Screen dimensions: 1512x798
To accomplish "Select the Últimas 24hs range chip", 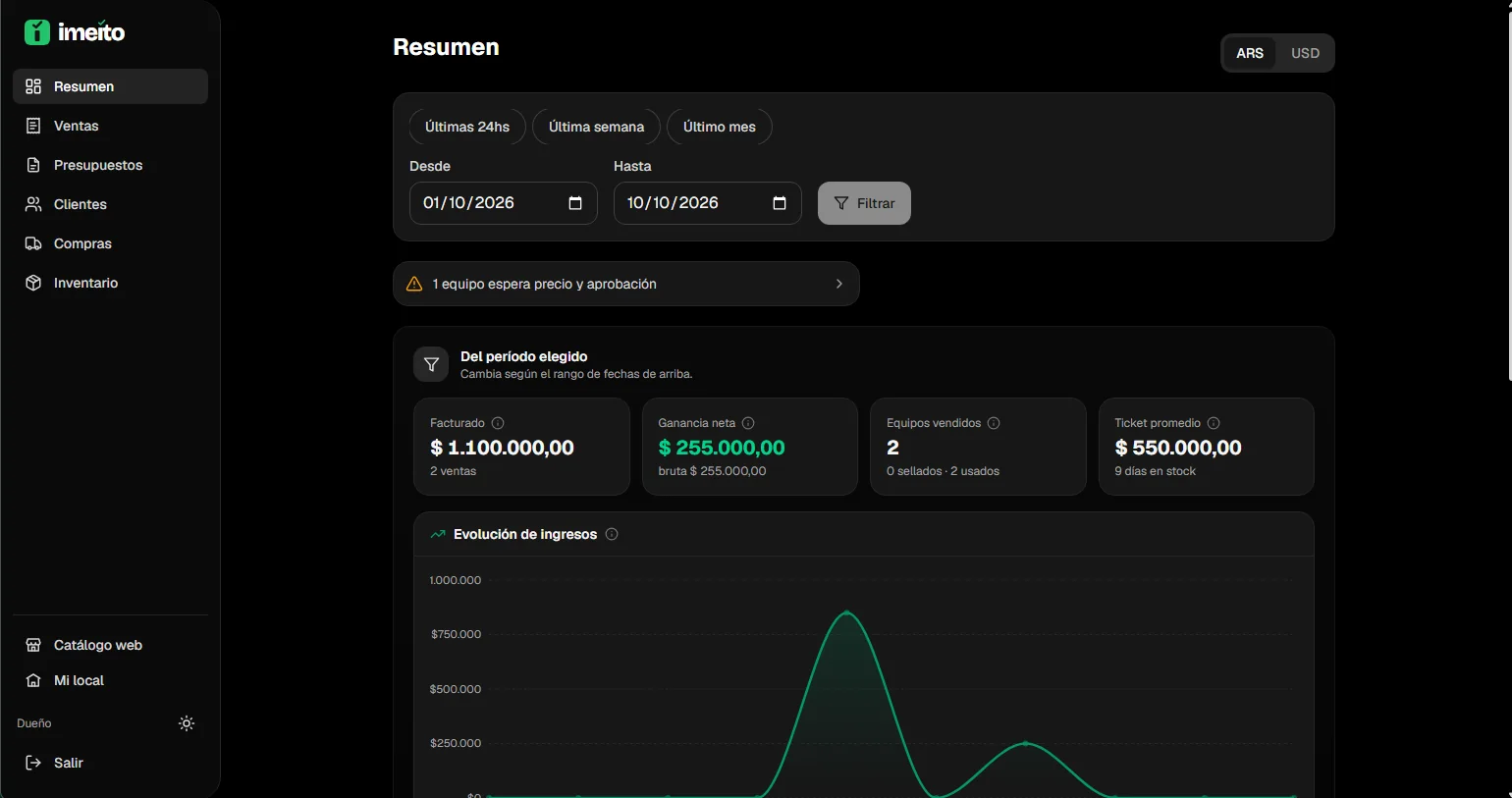I will tap(467, 127).
